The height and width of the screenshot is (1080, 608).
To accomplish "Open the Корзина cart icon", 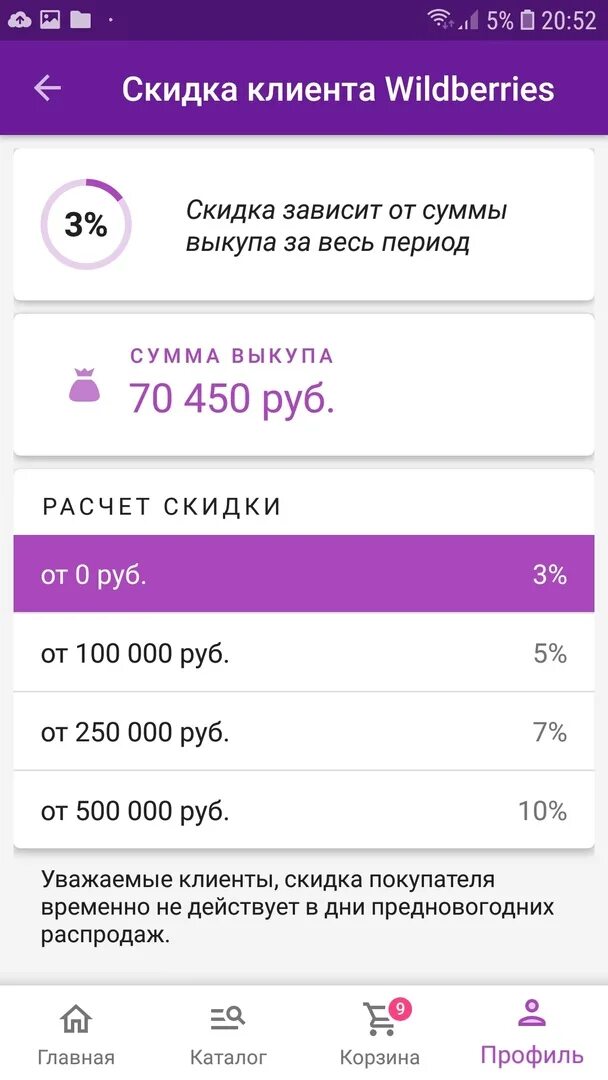I will (x=379, y=1020).
